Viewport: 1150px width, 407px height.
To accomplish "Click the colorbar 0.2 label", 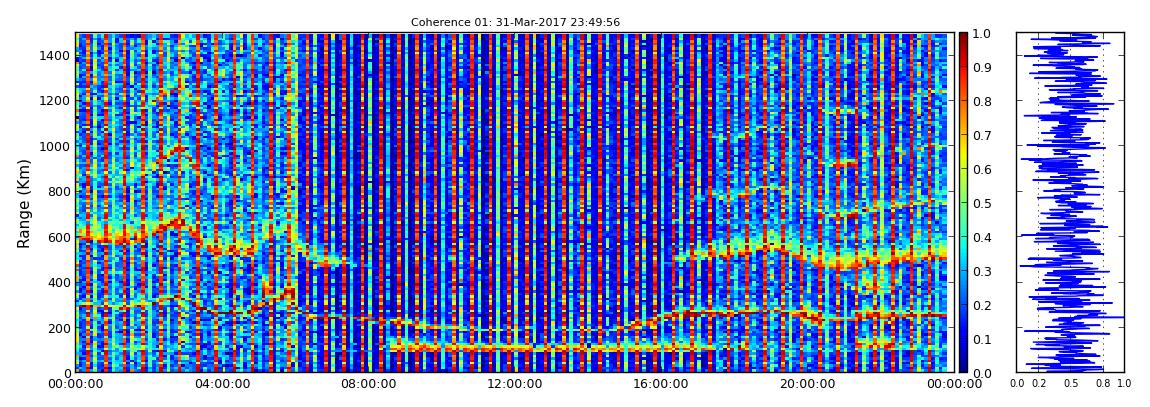I will point(981,305).
